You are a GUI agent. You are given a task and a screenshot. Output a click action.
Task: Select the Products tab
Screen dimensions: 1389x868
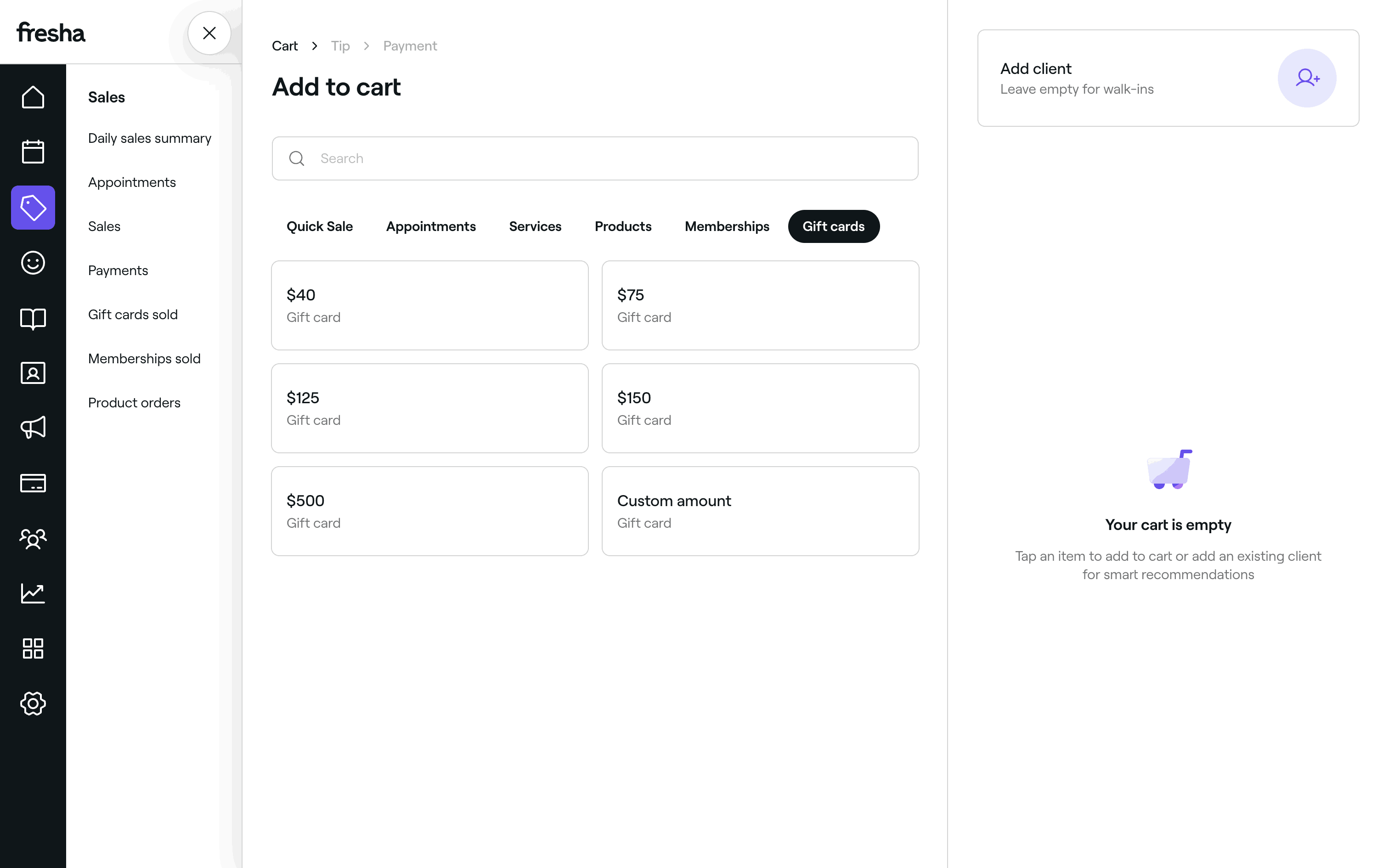623,226
